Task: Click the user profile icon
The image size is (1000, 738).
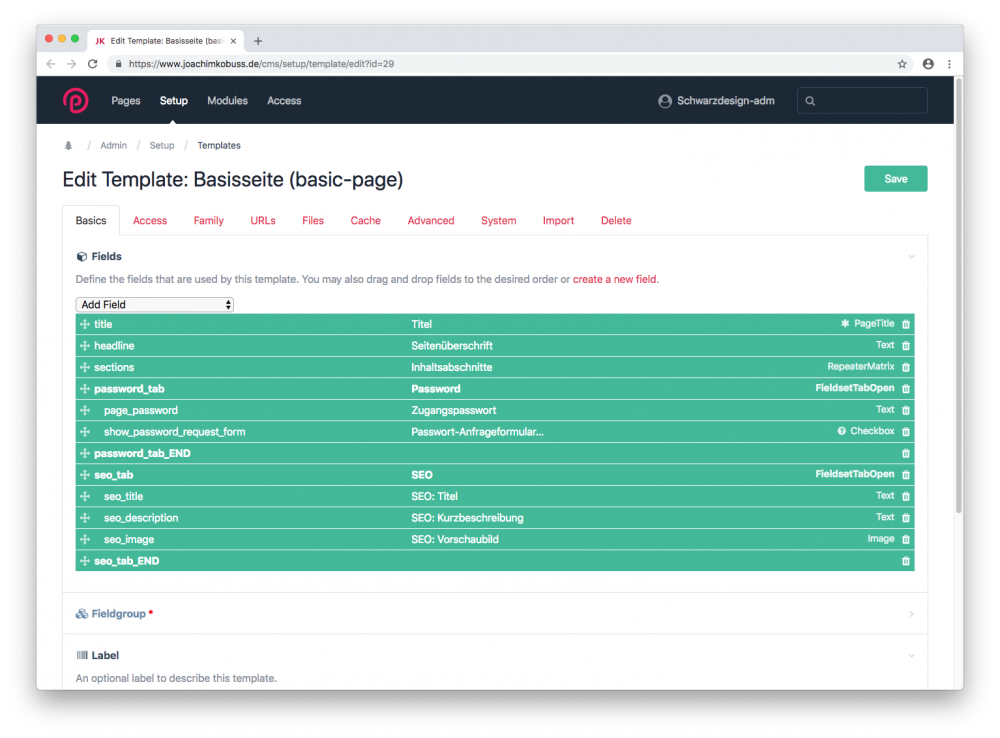Action: click(x=665, y=101)
